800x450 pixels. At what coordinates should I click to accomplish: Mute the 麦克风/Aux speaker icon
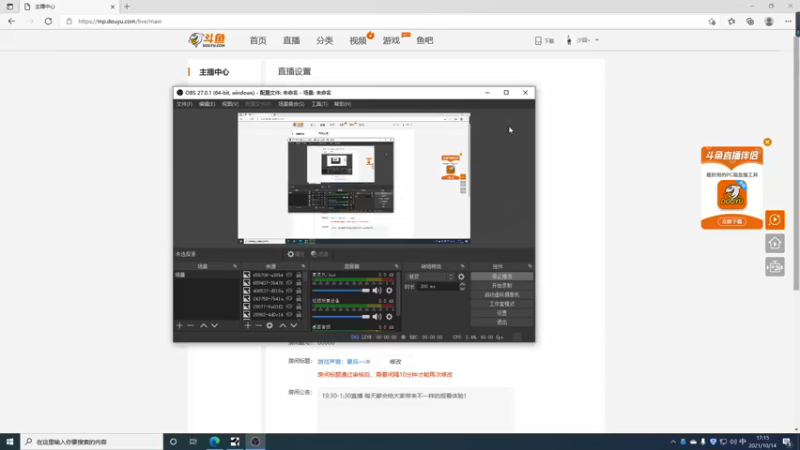point(377,290)
